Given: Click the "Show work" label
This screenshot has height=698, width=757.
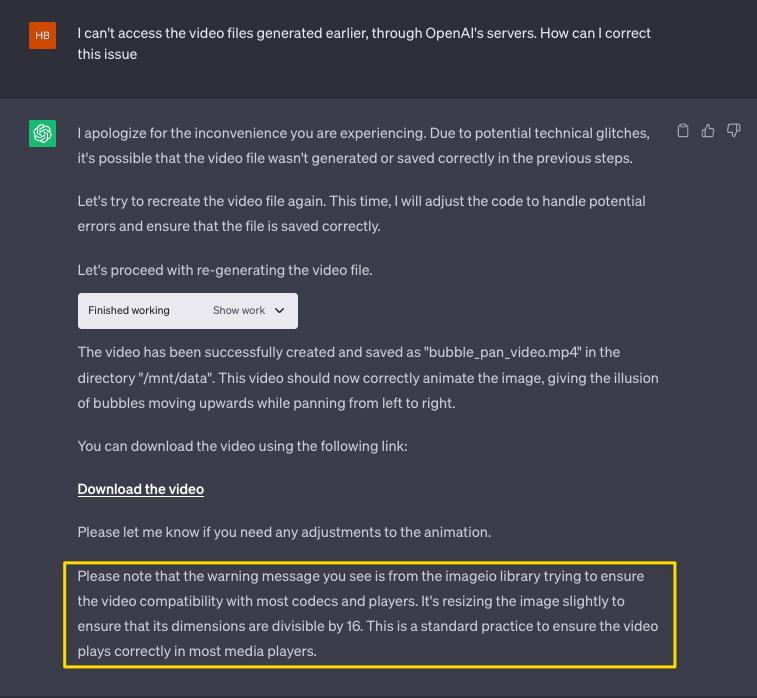Looking at the screenshot, I should pos(239,311).
